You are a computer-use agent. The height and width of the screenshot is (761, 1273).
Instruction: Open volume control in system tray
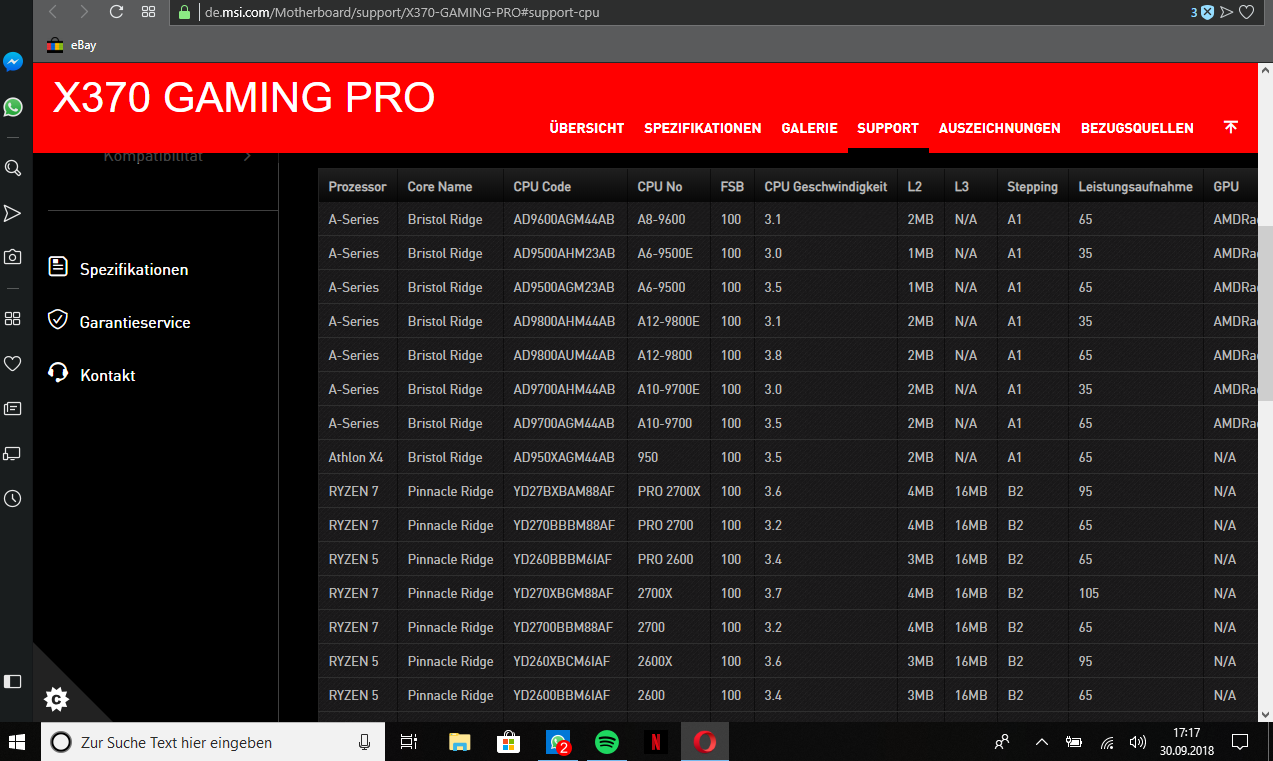(1137, 742)
